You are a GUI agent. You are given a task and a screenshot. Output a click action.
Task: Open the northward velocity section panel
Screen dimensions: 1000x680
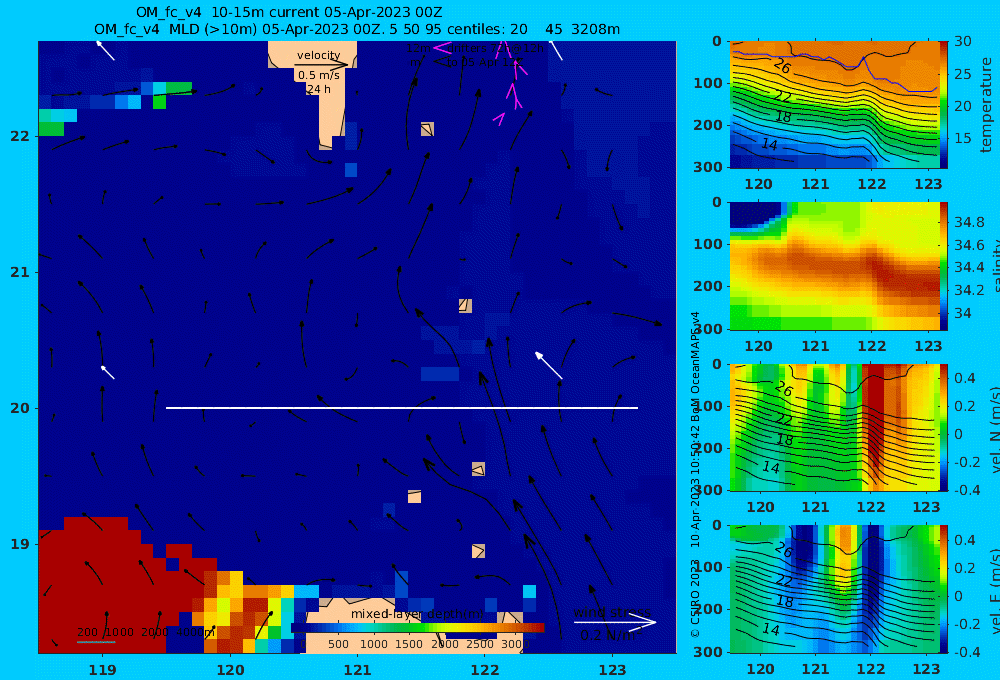click(x=834, y=427)
